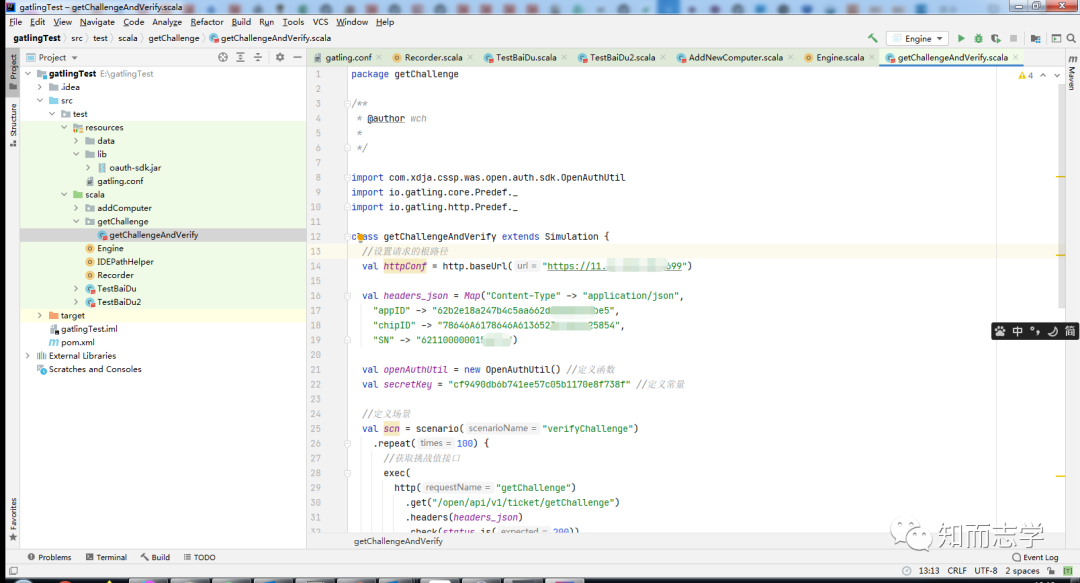Viewport: 1080px width, 583px height.
Task: Start debugging with the bug icon
Action: [x=978, y=39]
